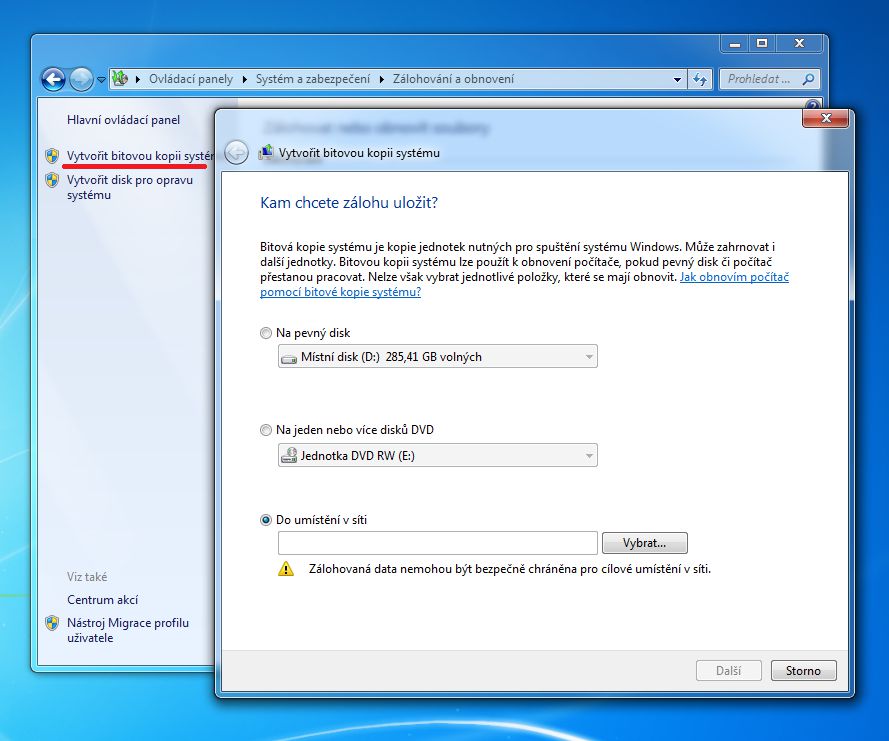889x741 pixels.
Task: Click Vytvořit bitovou kopii systému sidebar link
Action: (x=140, y=155)
